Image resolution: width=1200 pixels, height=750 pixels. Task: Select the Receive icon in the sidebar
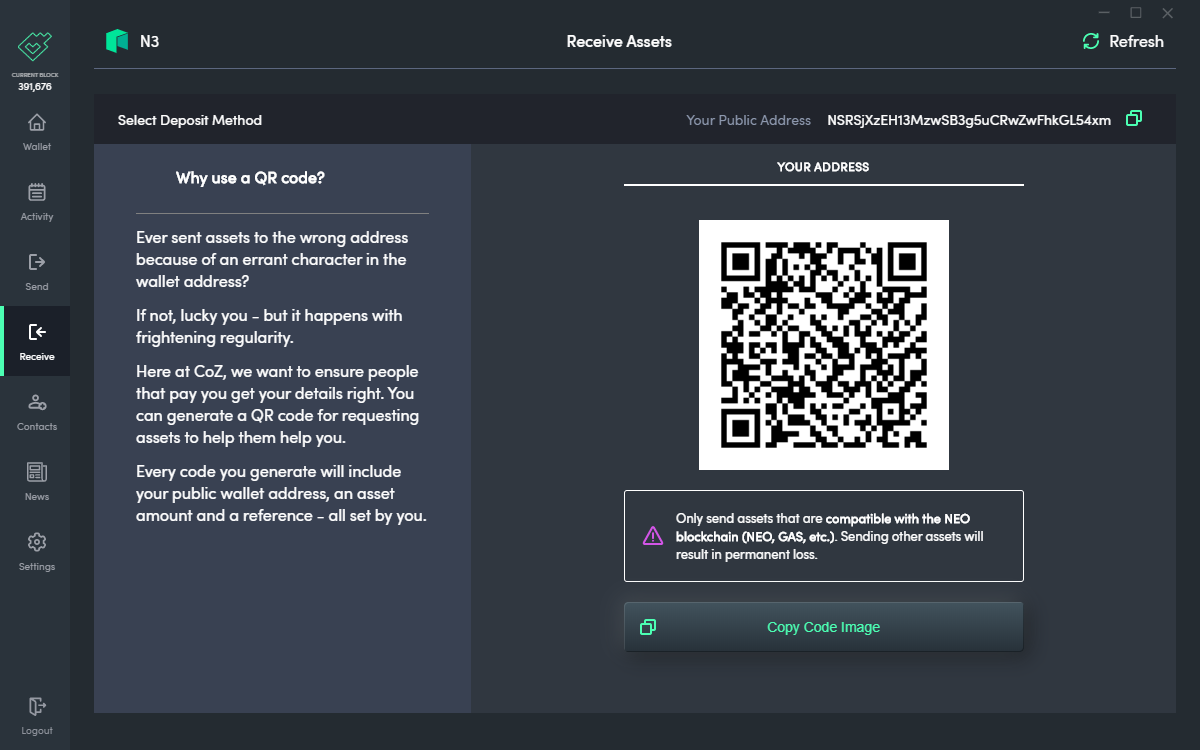point(36,333)
